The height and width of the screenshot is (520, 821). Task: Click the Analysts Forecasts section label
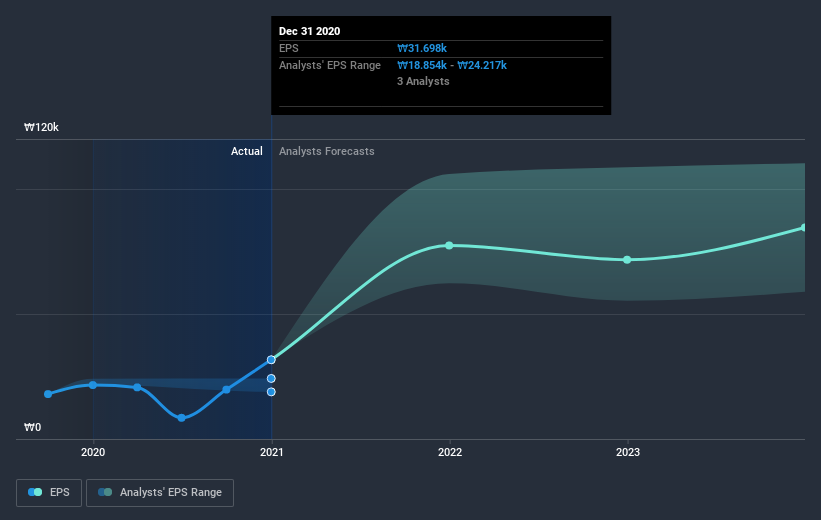tap(327, 151)
